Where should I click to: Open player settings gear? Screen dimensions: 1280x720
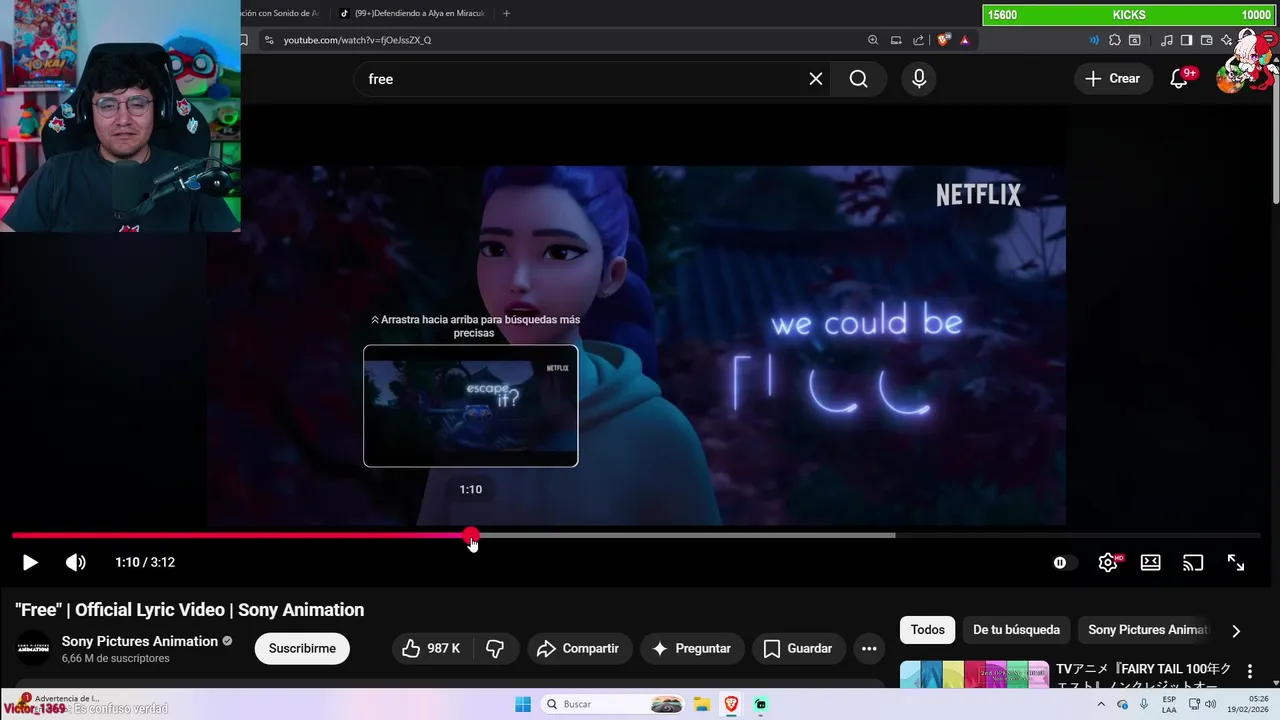point(1108,563)
